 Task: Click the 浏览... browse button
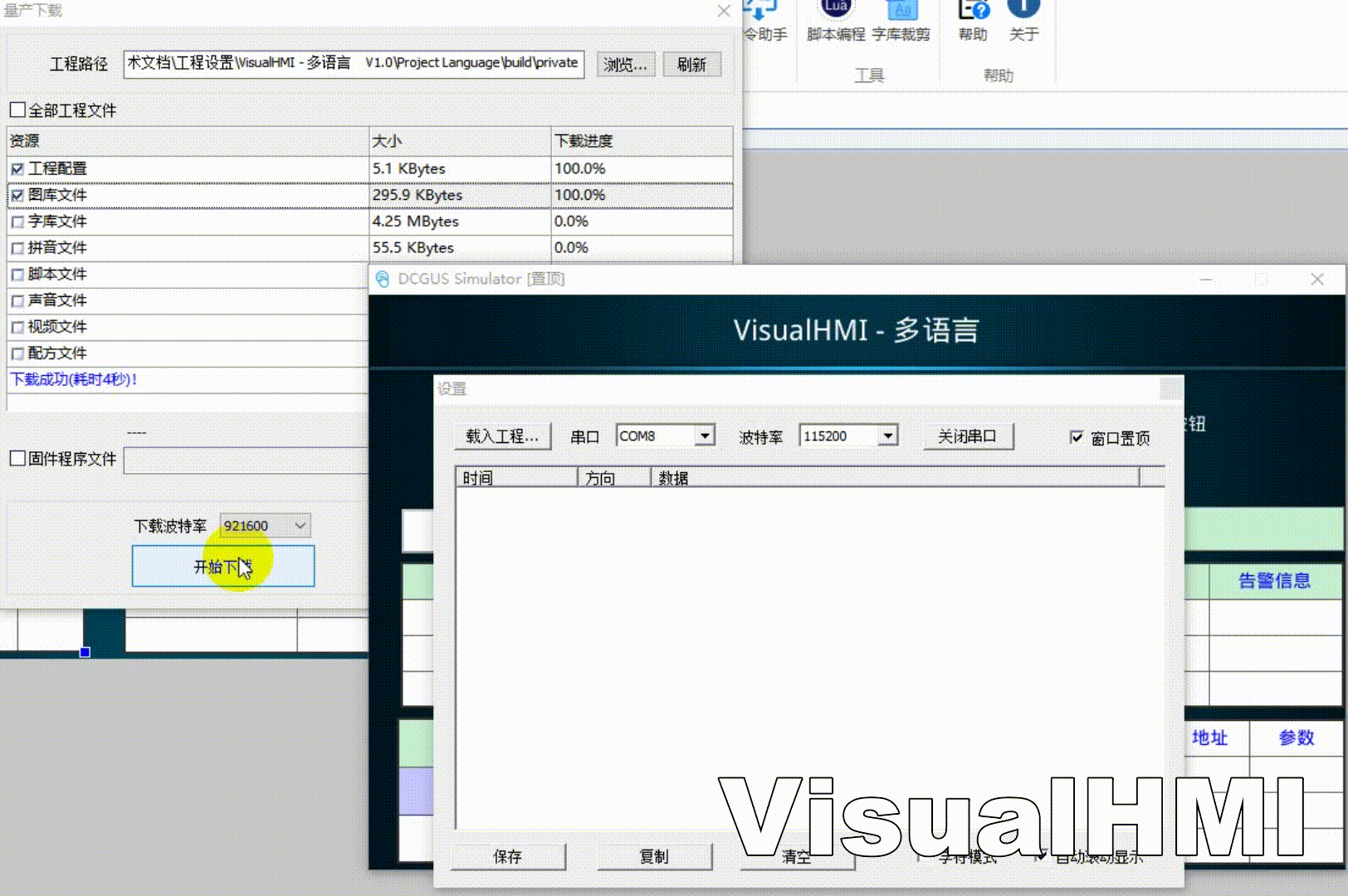click(x=626, y=64)
